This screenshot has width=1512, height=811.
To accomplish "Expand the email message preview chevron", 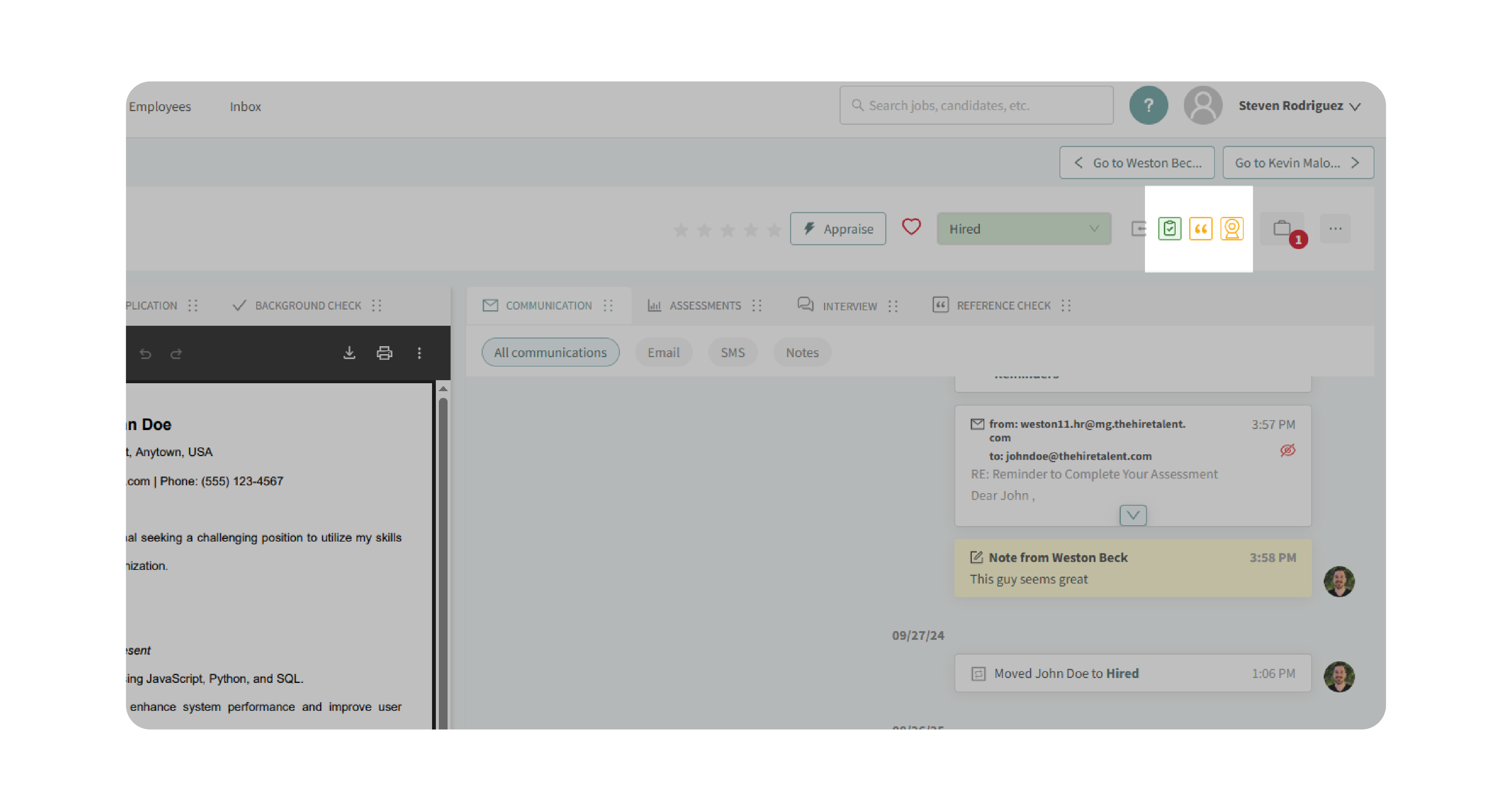I will pos(1133,515).
